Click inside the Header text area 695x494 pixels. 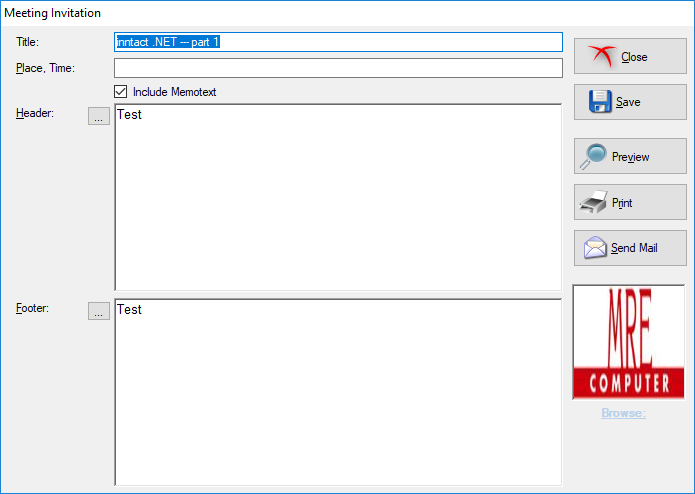pyautogui.click(x=338, y=197)
